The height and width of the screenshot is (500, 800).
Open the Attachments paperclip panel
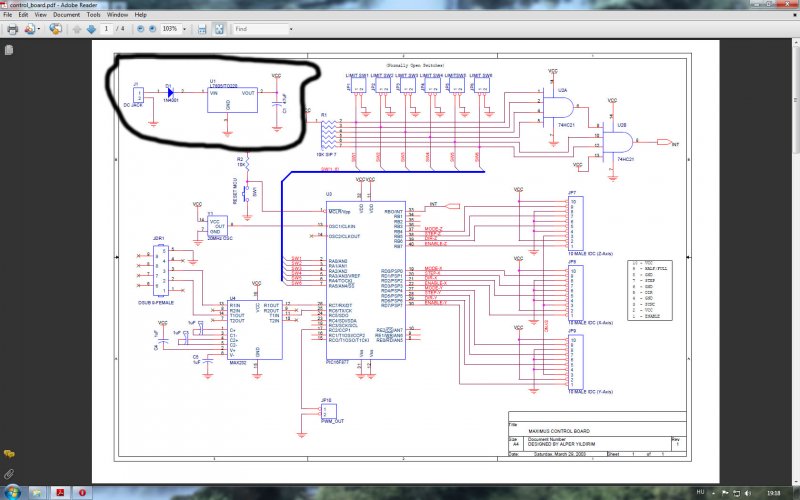(9, 474)
